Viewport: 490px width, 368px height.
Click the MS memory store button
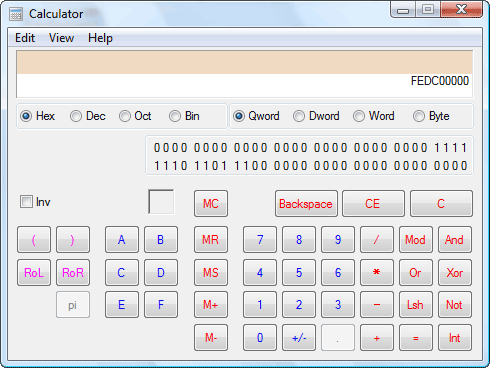coord(211,273)
